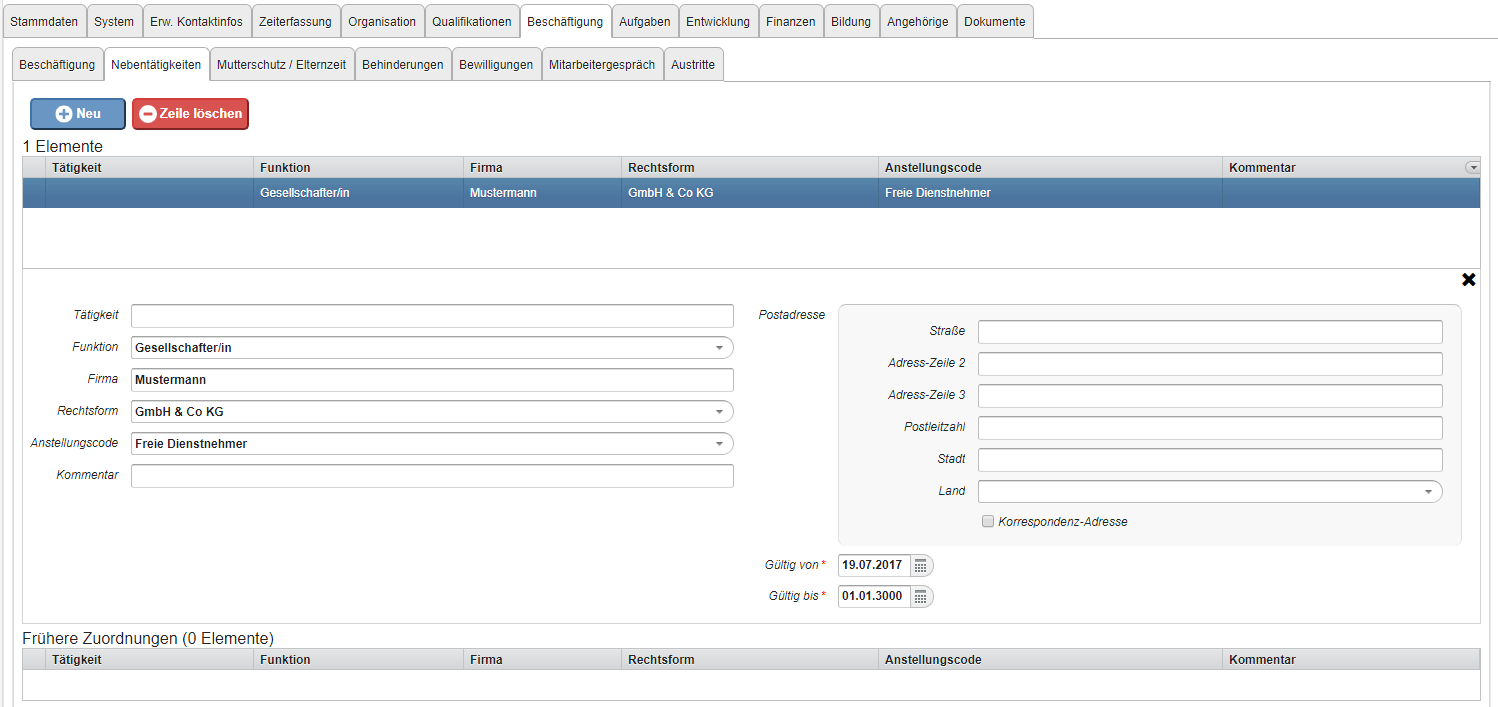The height and width of the screenshot is (707, 1498).
Task: Open the Mutterschutz / Elternzeit sub-tab
Action: pyautogui.click(x=281, y=64)
